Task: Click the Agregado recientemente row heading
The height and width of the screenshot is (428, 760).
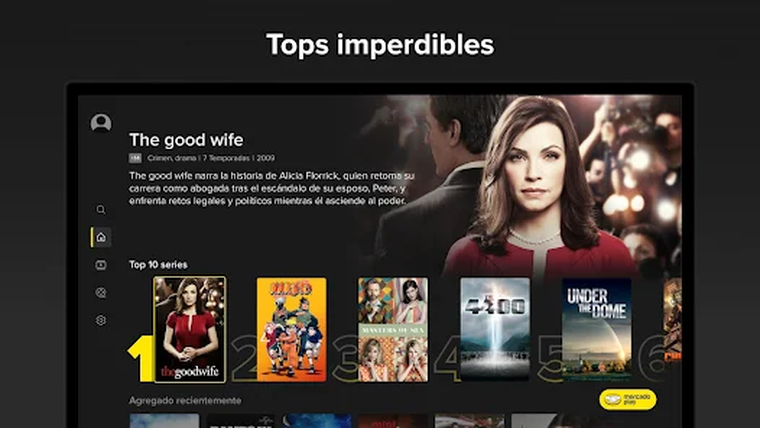Action: (x=185, y=400)
